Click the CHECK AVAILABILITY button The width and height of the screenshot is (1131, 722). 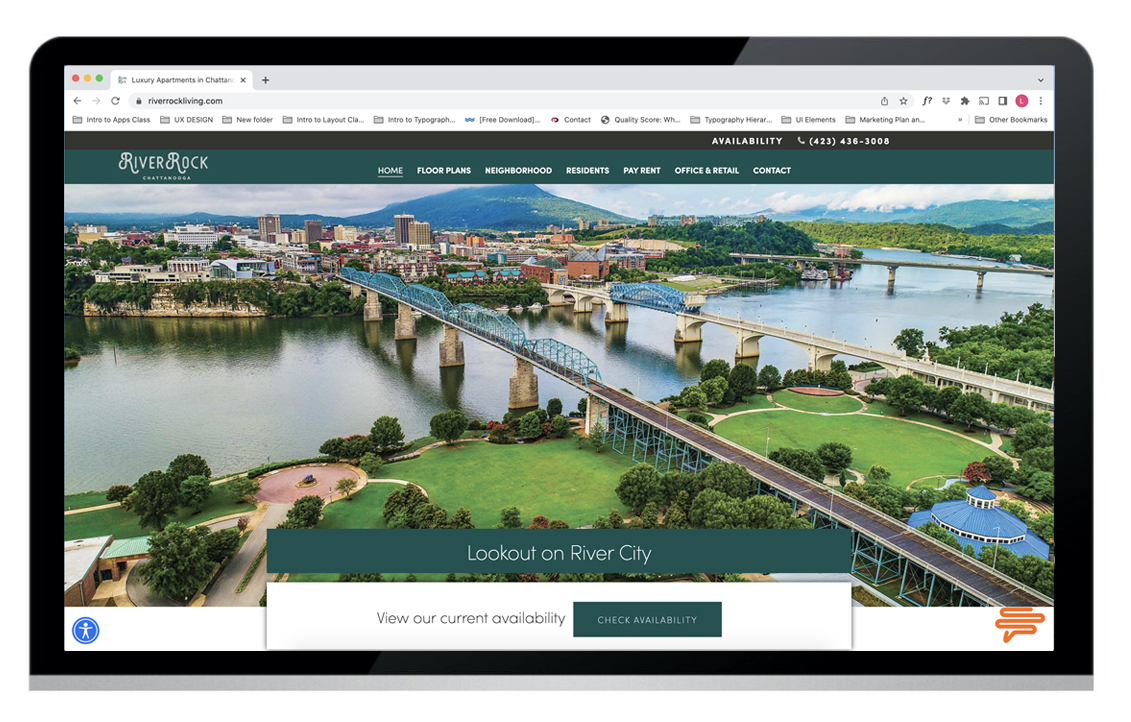(647, 620)
